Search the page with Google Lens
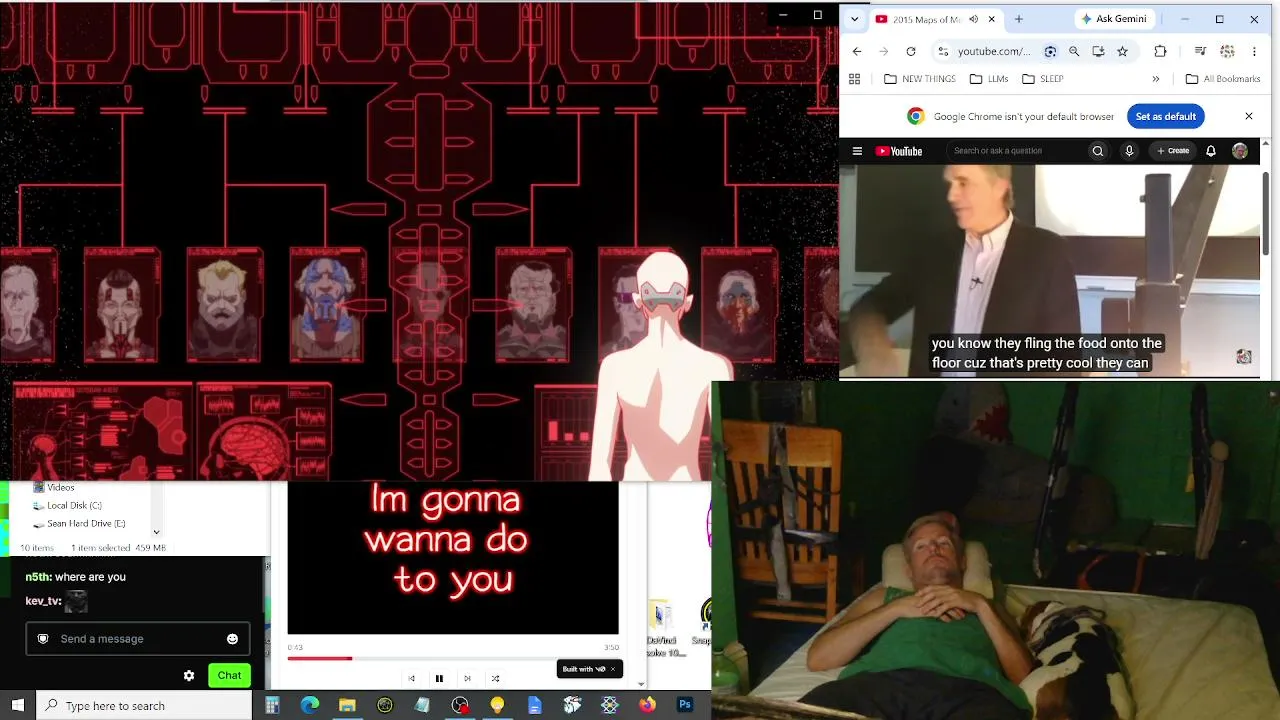Screen dimensions: 1280x720 [1050, 51]
